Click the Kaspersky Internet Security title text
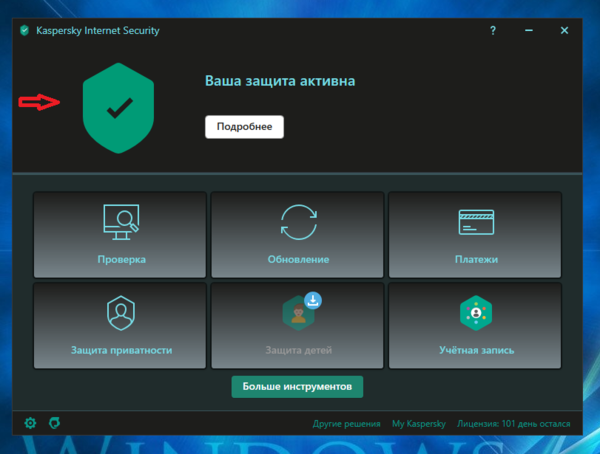The image size is (600, 454). click(x=98, y=31)
